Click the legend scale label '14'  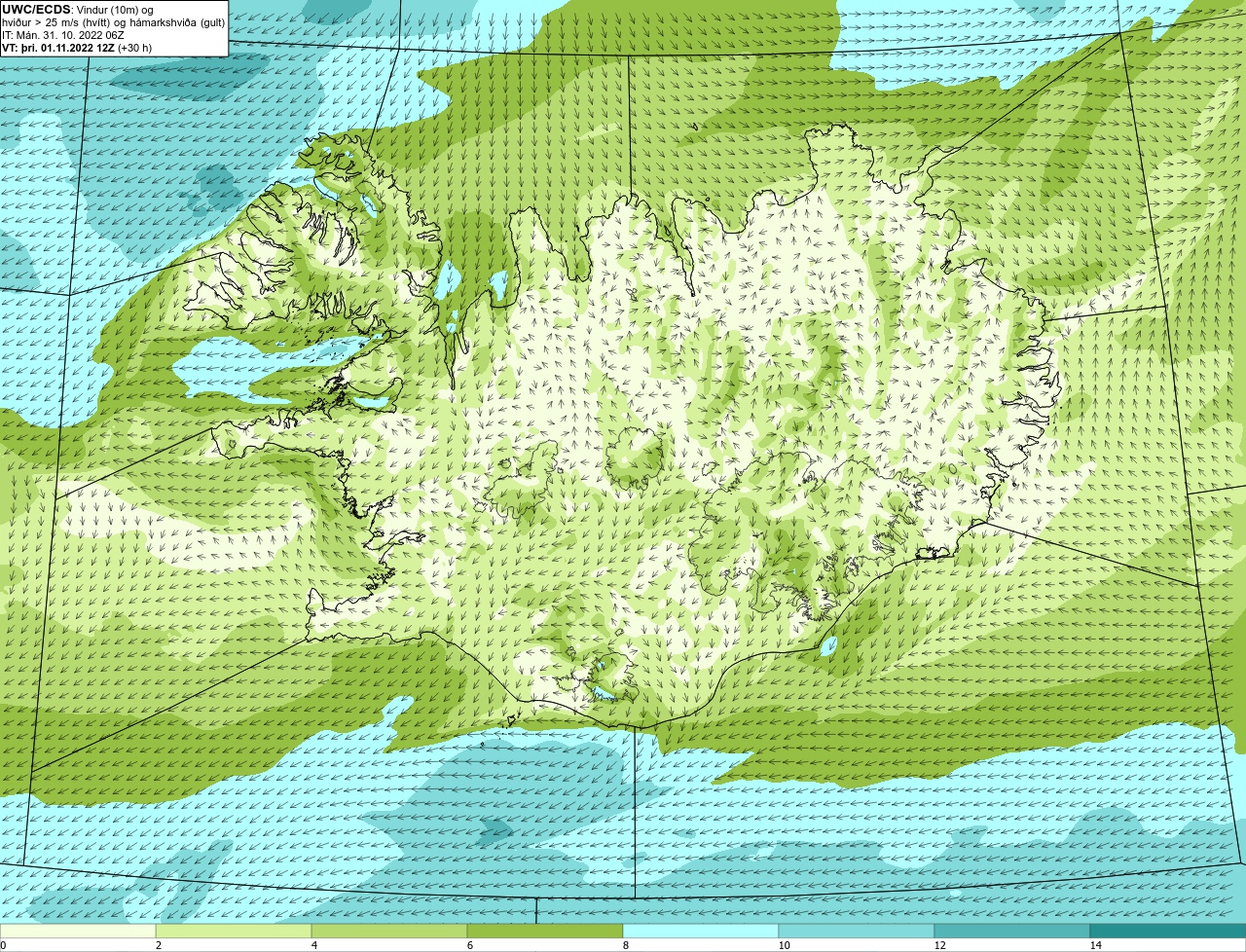click(1095, 945)
